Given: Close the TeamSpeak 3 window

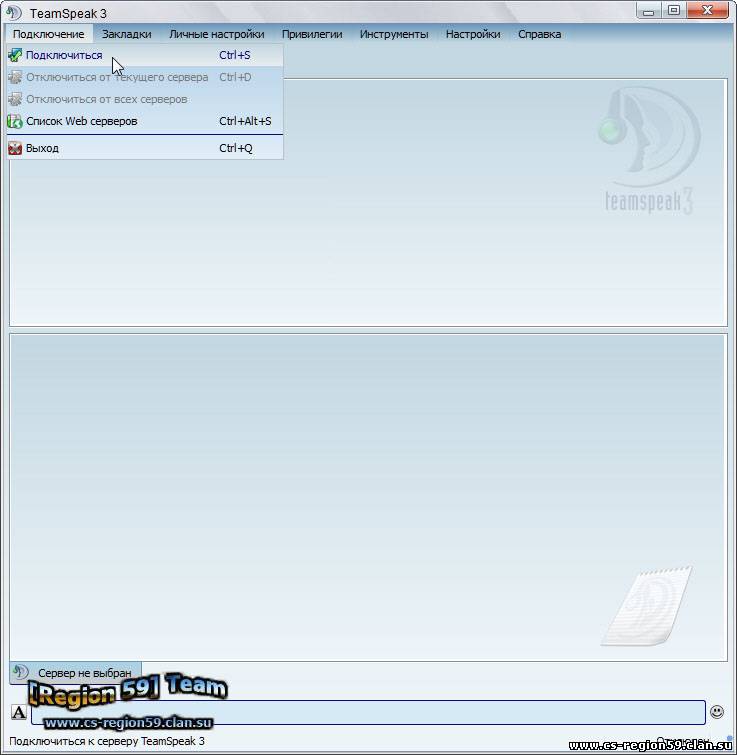Looking at the screenshot, I should pos(707,11).
